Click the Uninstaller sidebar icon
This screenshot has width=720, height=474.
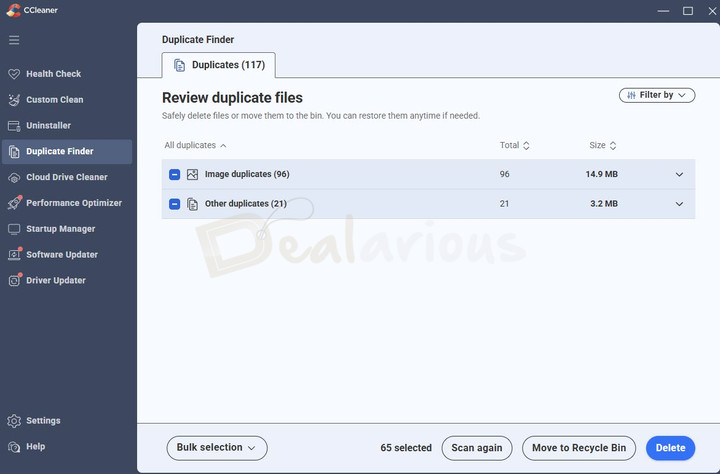pyautogui.click(x=14, y=126)
